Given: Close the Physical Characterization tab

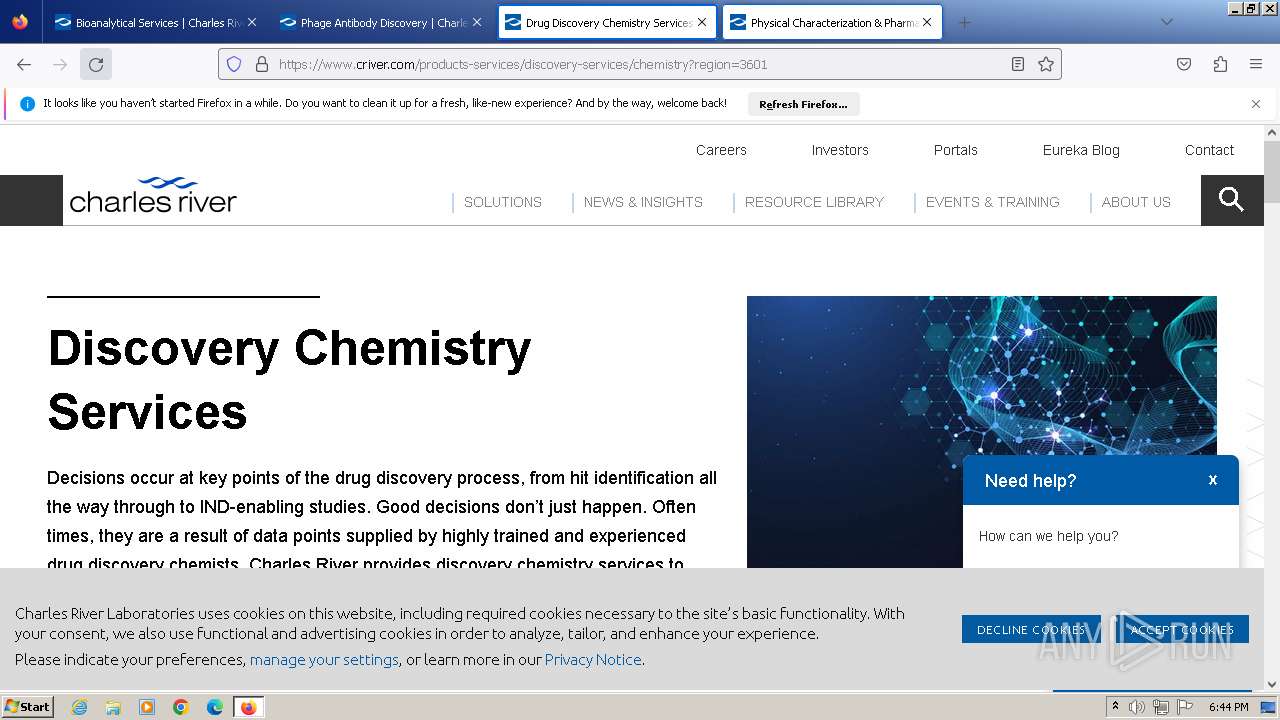Looking at the screenshot, I should [x=927, y=22].
